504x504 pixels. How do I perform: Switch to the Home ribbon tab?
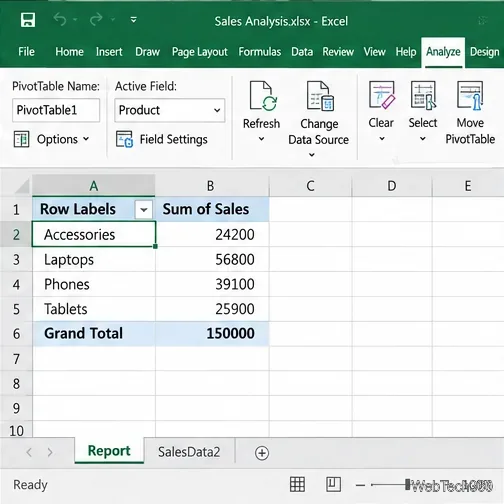pos(69,52)
